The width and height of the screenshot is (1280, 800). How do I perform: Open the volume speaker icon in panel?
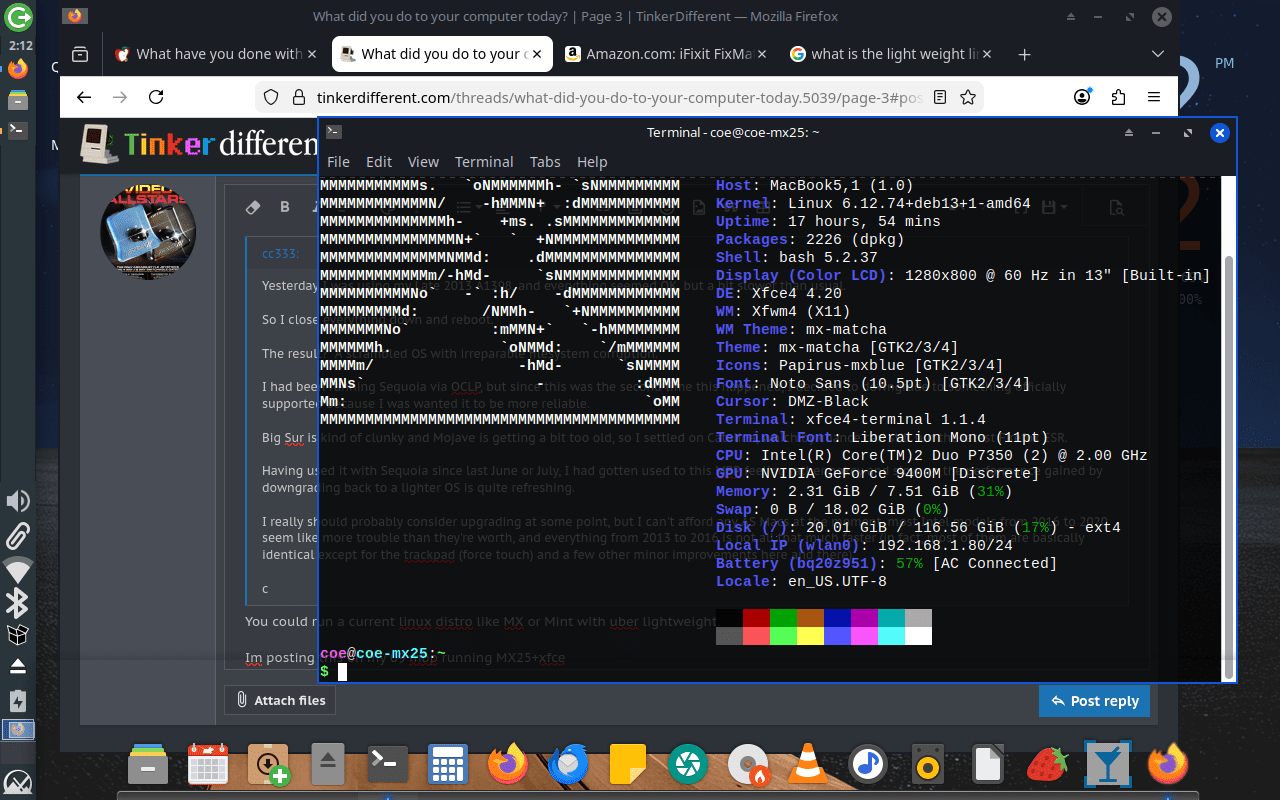click(x=17, y=502)
